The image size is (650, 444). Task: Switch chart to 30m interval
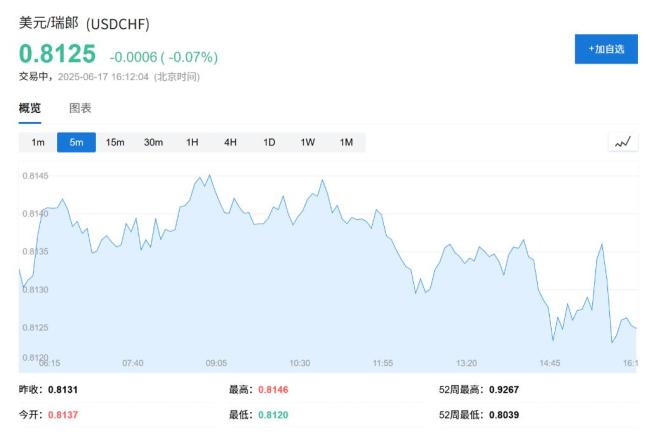point(153,142)
